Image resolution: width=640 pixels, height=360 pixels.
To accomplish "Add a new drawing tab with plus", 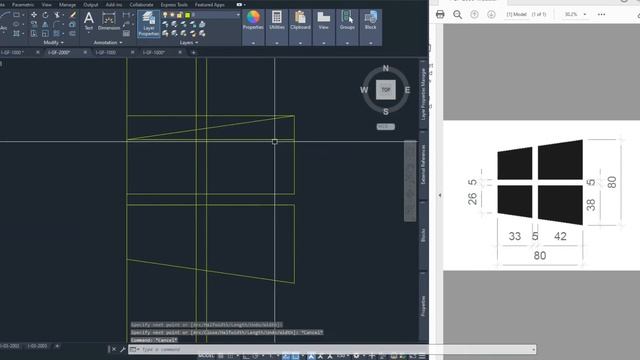I will click(x=193, y=52).
